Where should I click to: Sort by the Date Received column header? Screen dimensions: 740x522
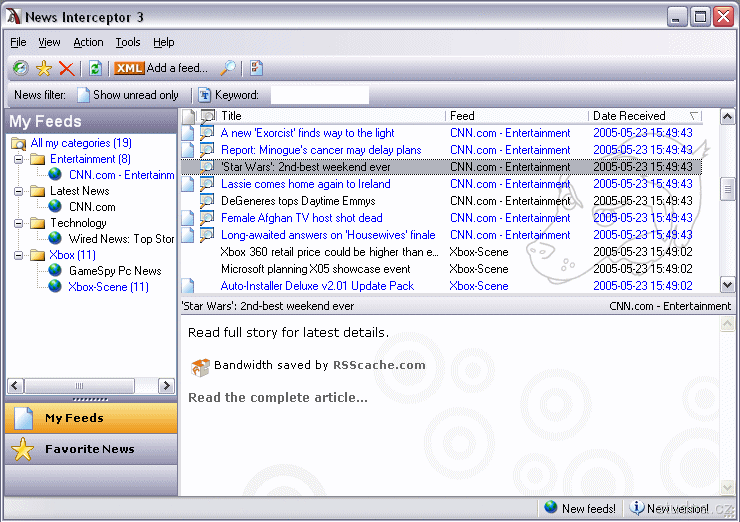pyautogui.click(x=629, y=116)
